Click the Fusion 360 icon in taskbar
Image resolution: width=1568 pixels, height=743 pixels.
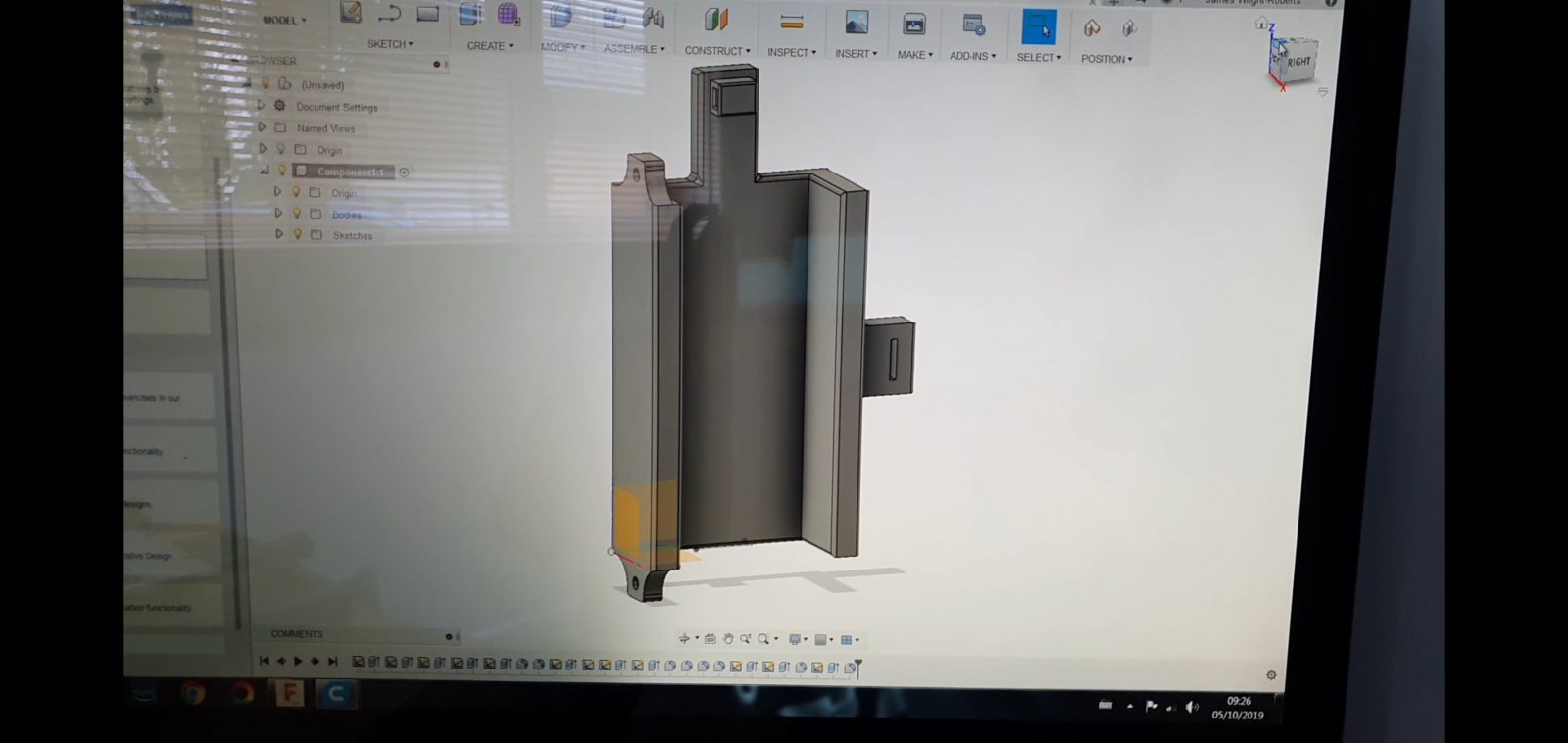tap(290, 694)
